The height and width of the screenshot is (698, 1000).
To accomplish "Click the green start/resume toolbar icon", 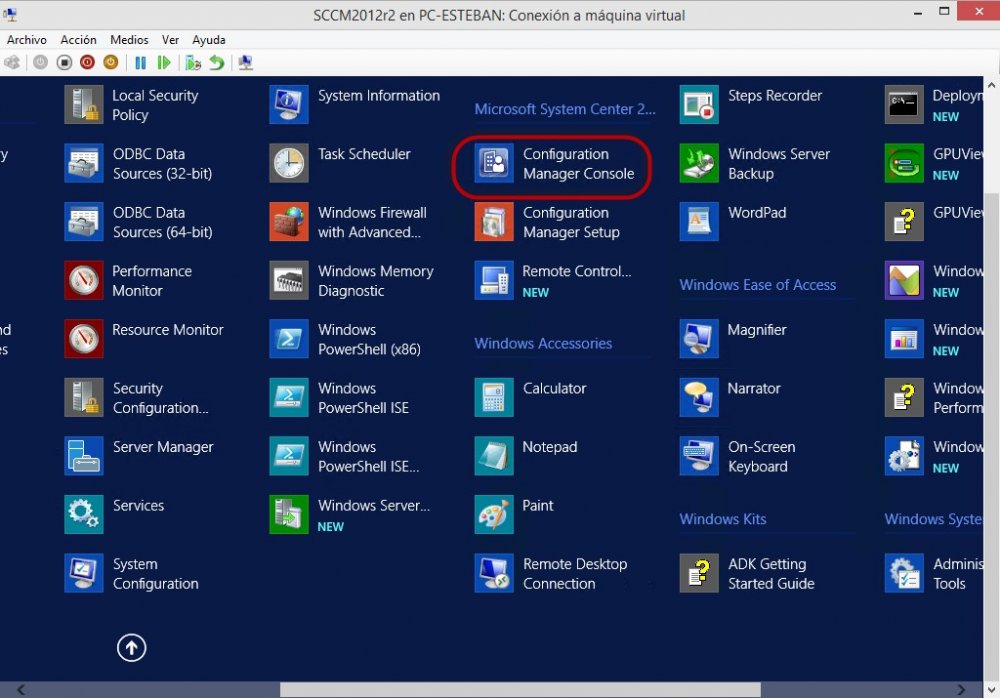I will coord(164,63).
